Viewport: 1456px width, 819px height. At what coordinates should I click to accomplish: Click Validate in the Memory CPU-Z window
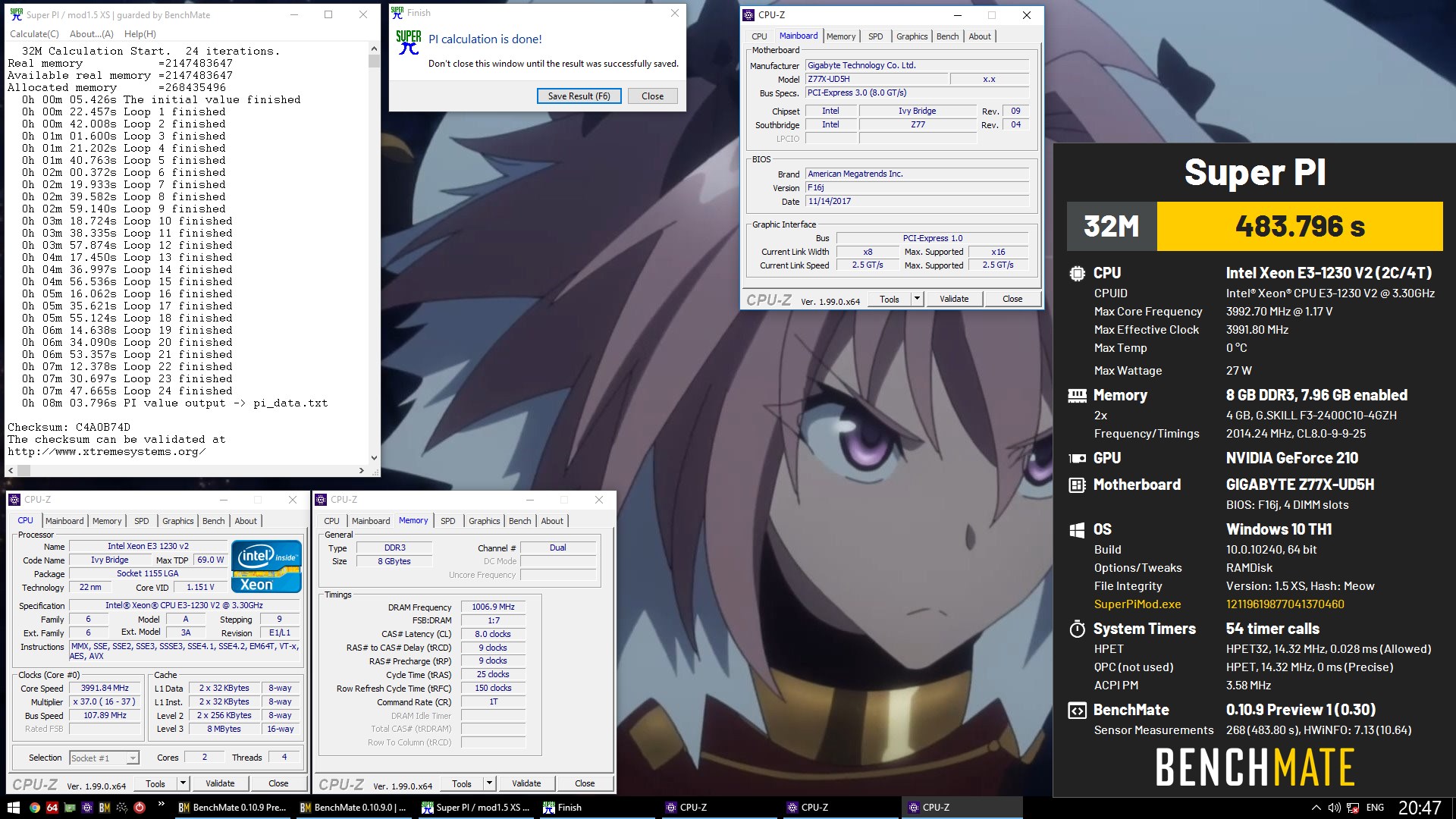pos(526,783)
